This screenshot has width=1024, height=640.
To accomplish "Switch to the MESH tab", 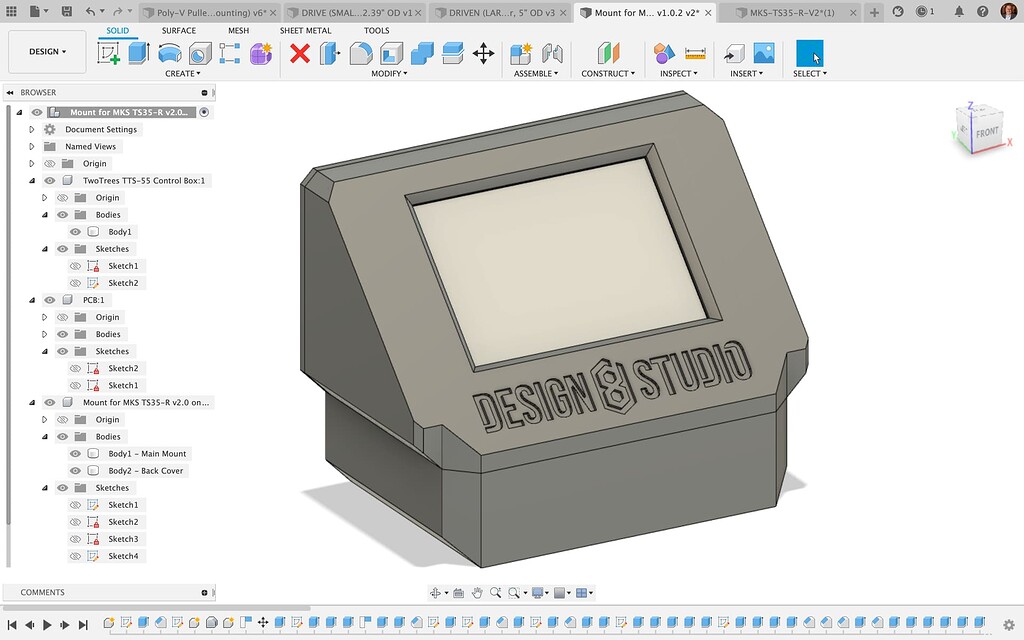I will [x=238, y=31].
